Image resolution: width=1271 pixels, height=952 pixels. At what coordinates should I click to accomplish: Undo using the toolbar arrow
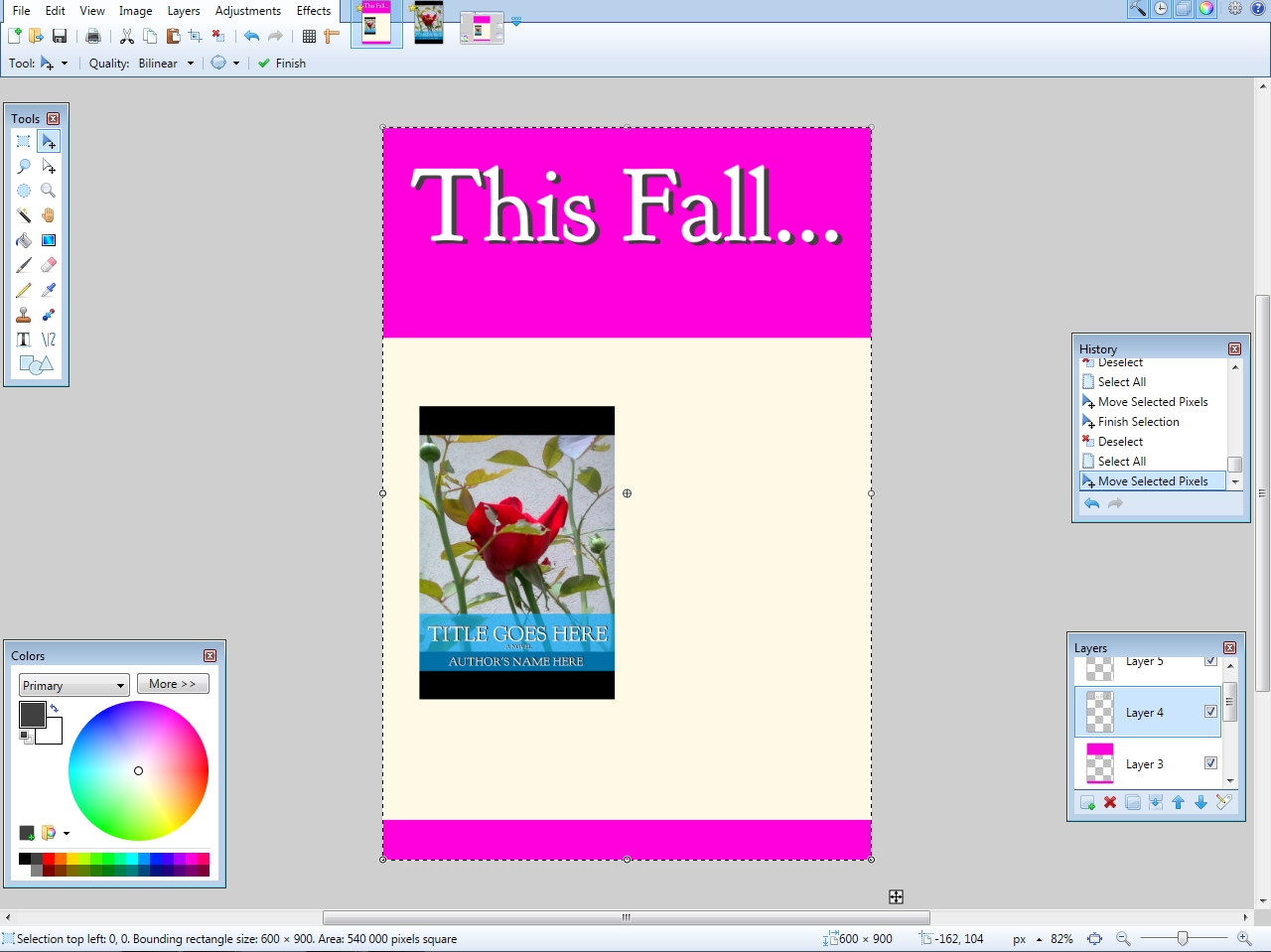[252, 36]
